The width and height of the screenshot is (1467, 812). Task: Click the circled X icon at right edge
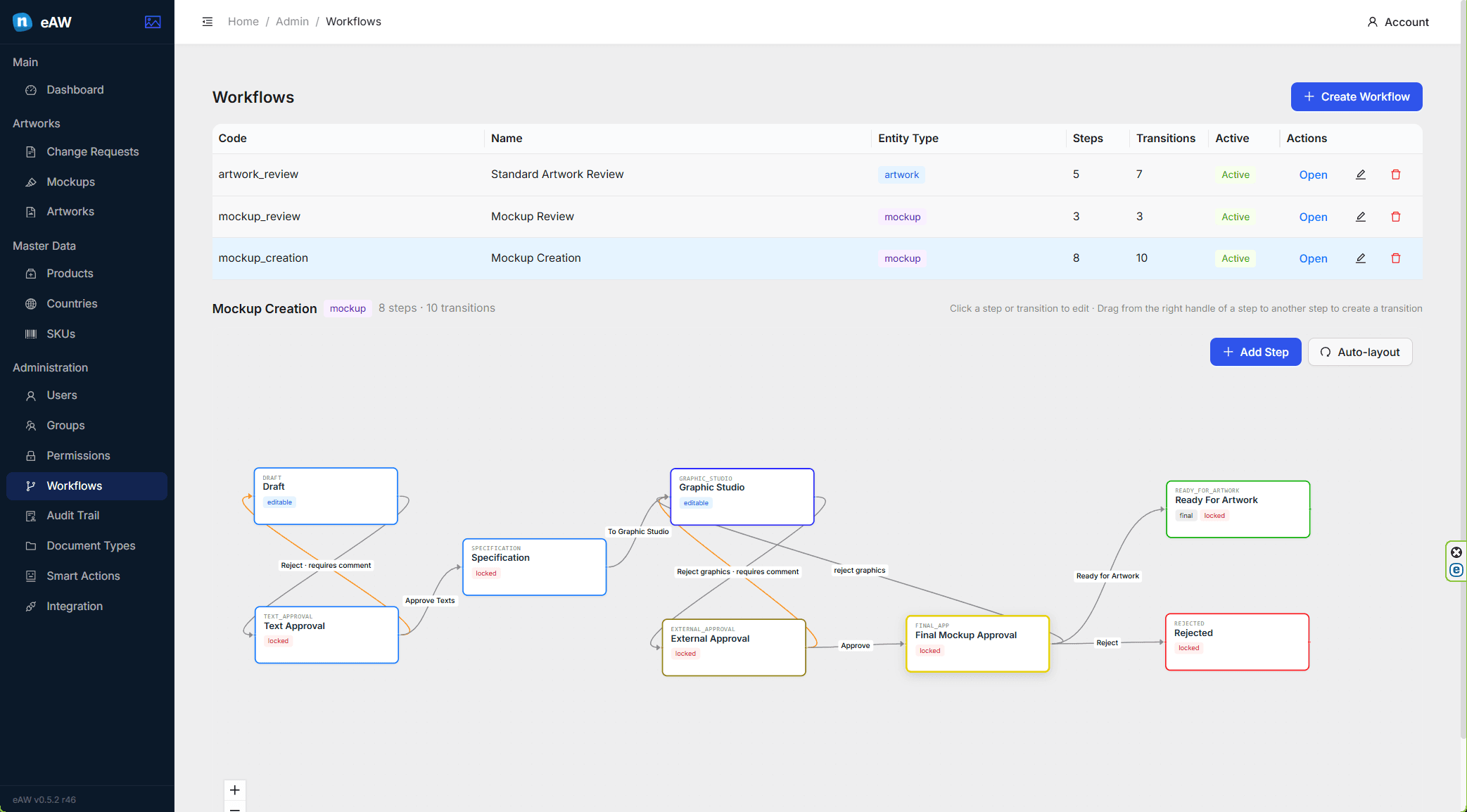pyautogui.click(x=1456, y=552)
